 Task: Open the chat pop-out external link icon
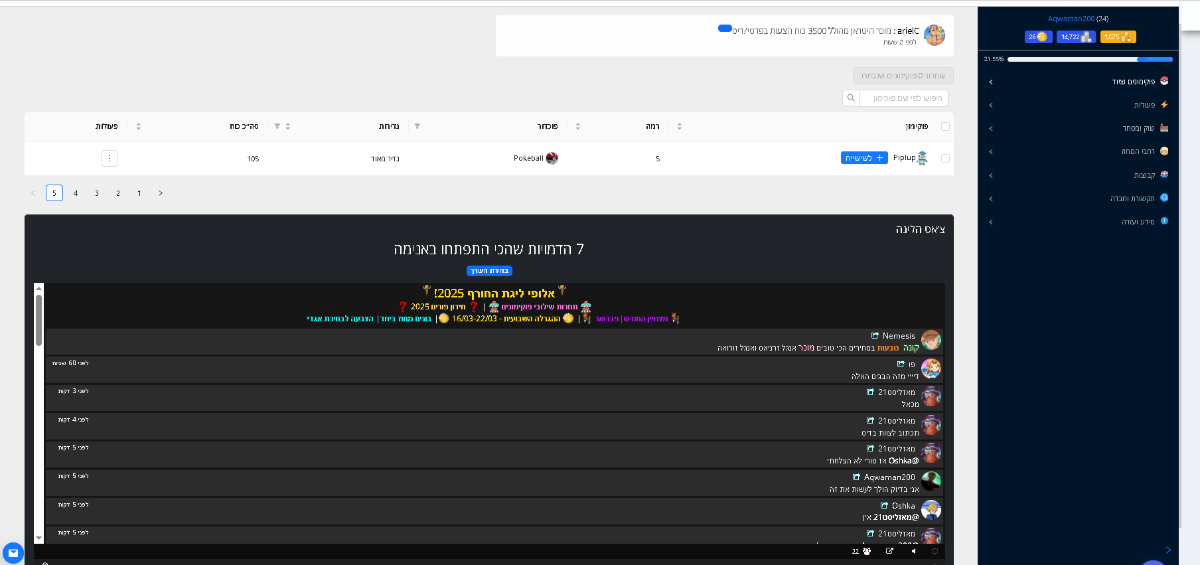click(889, 551)
